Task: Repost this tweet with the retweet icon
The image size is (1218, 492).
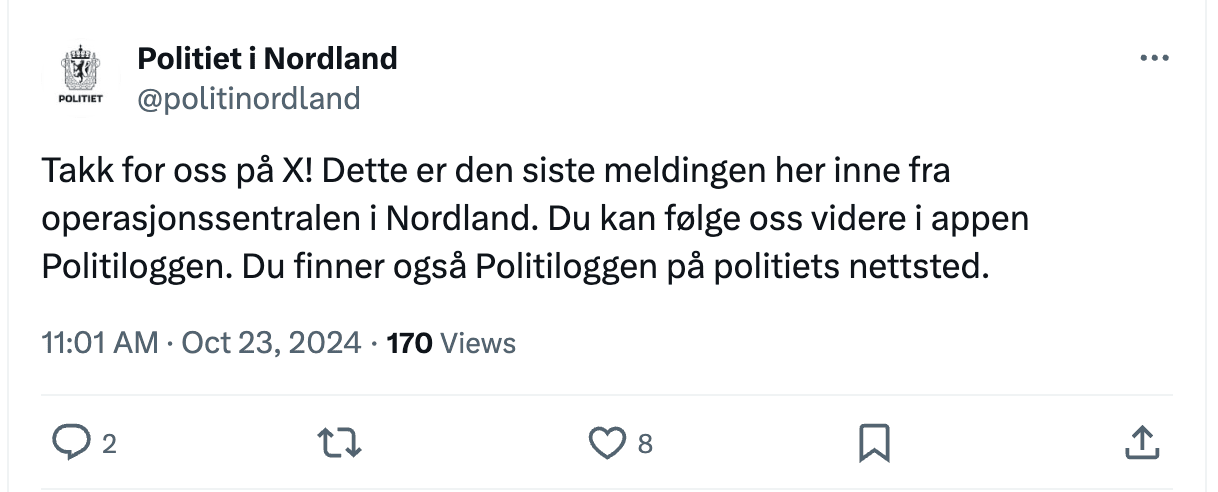Action: [338, 442]
